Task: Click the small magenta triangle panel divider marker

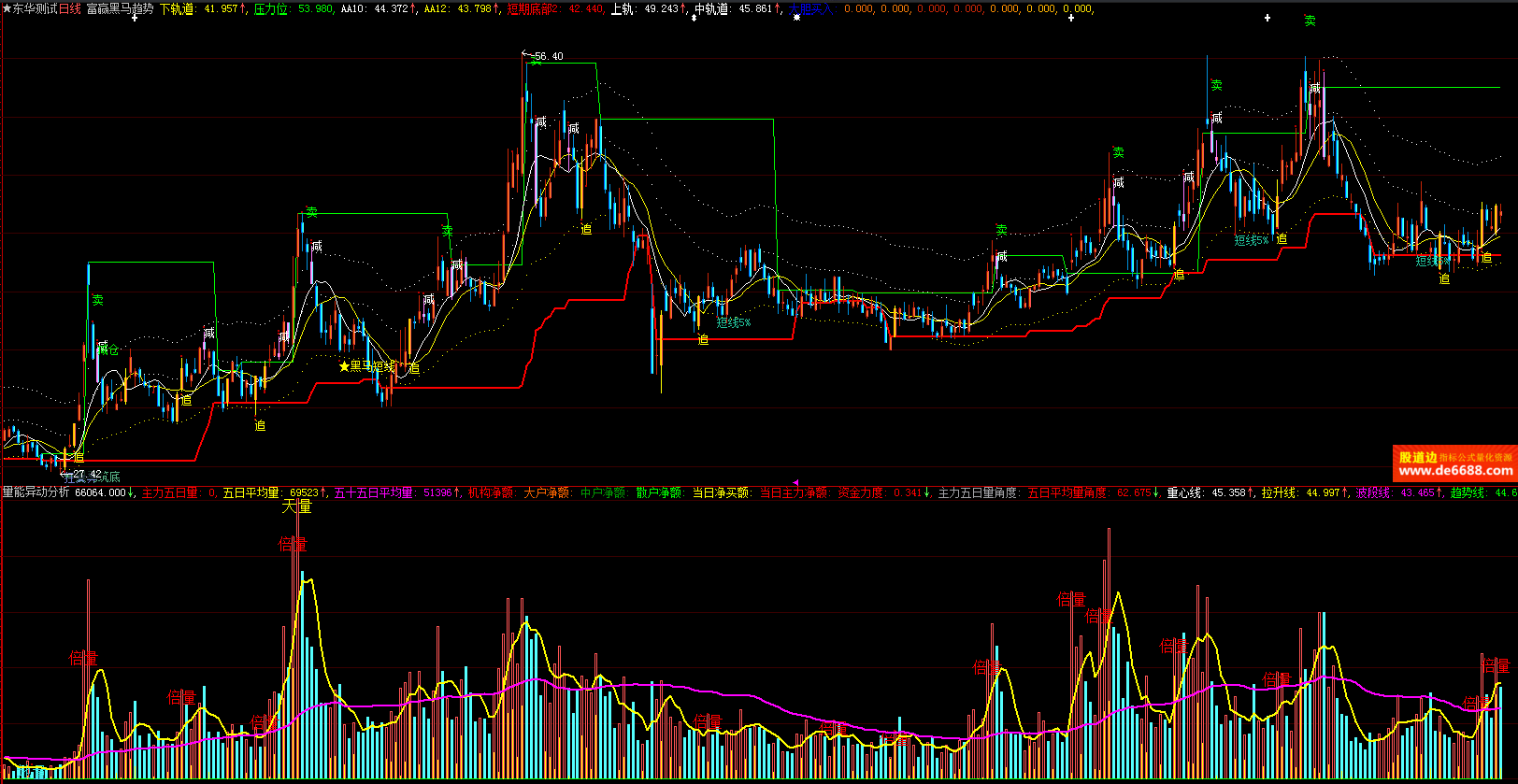Action: pyautogui.click(x=795, y=482)
